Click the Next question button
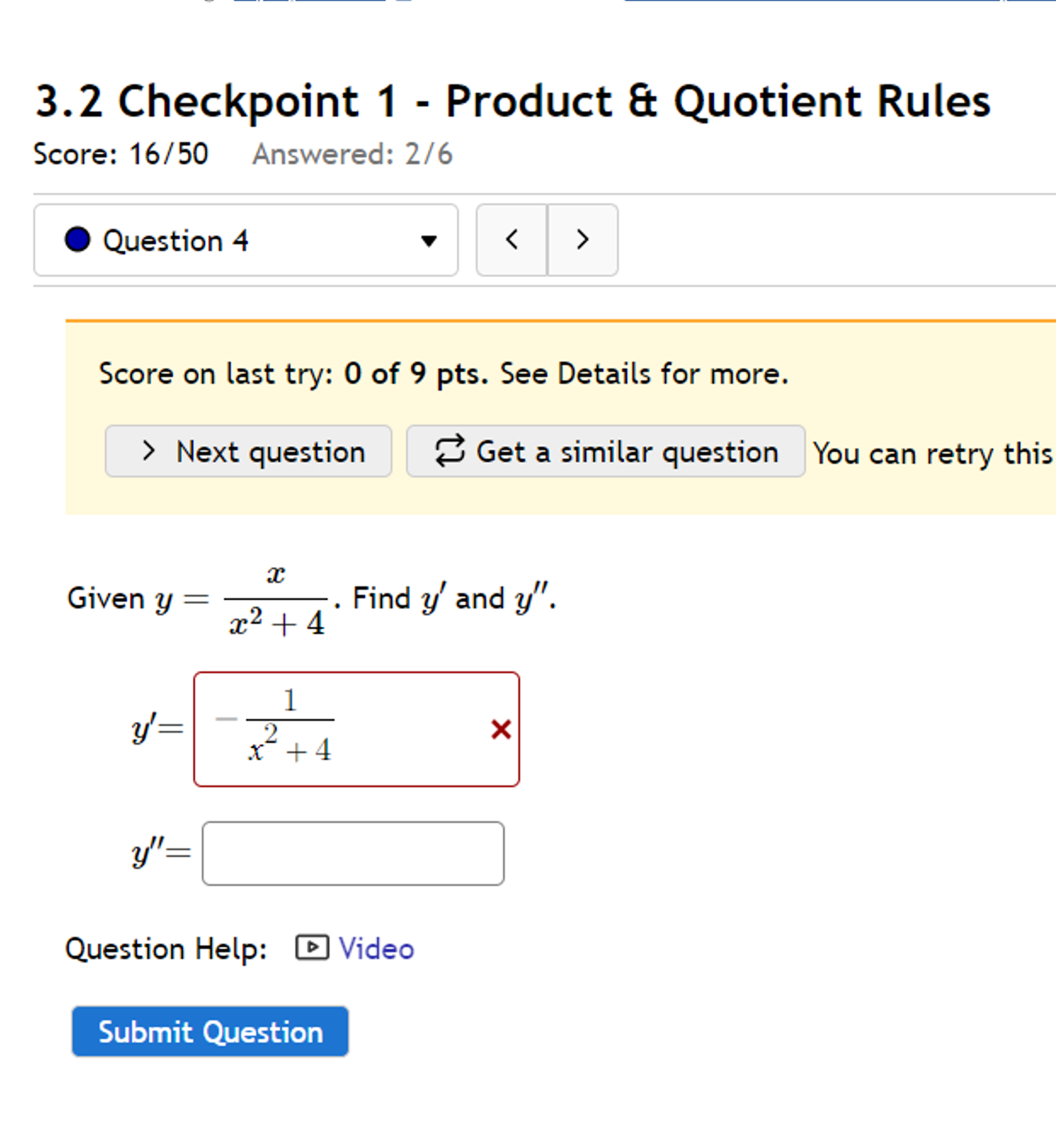Viewport: 1056px width, 1148px height. [248, 451]
